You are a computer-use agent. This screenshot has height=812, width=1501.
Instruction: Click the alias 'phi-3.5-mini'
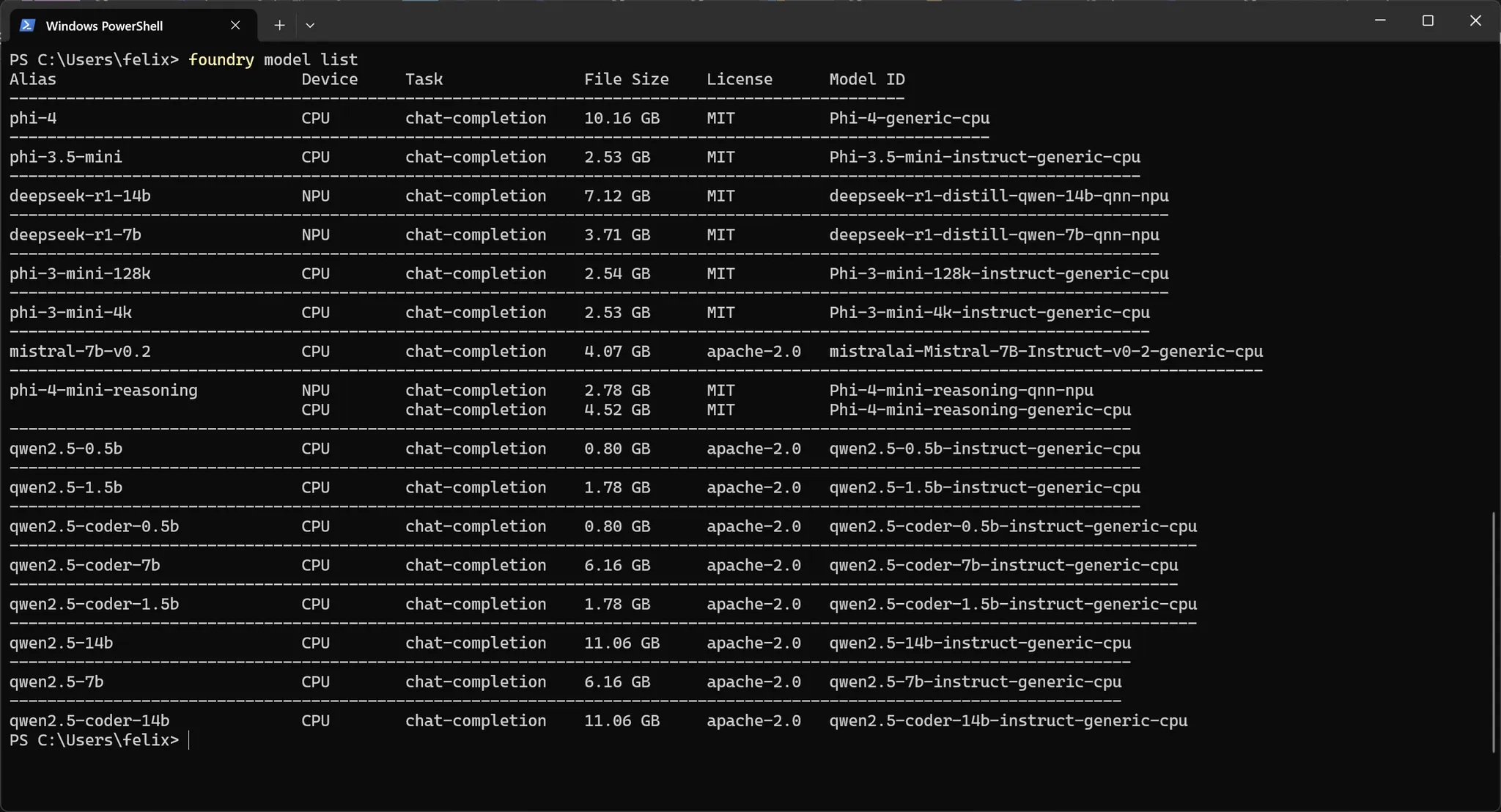(x=66, y=157)
